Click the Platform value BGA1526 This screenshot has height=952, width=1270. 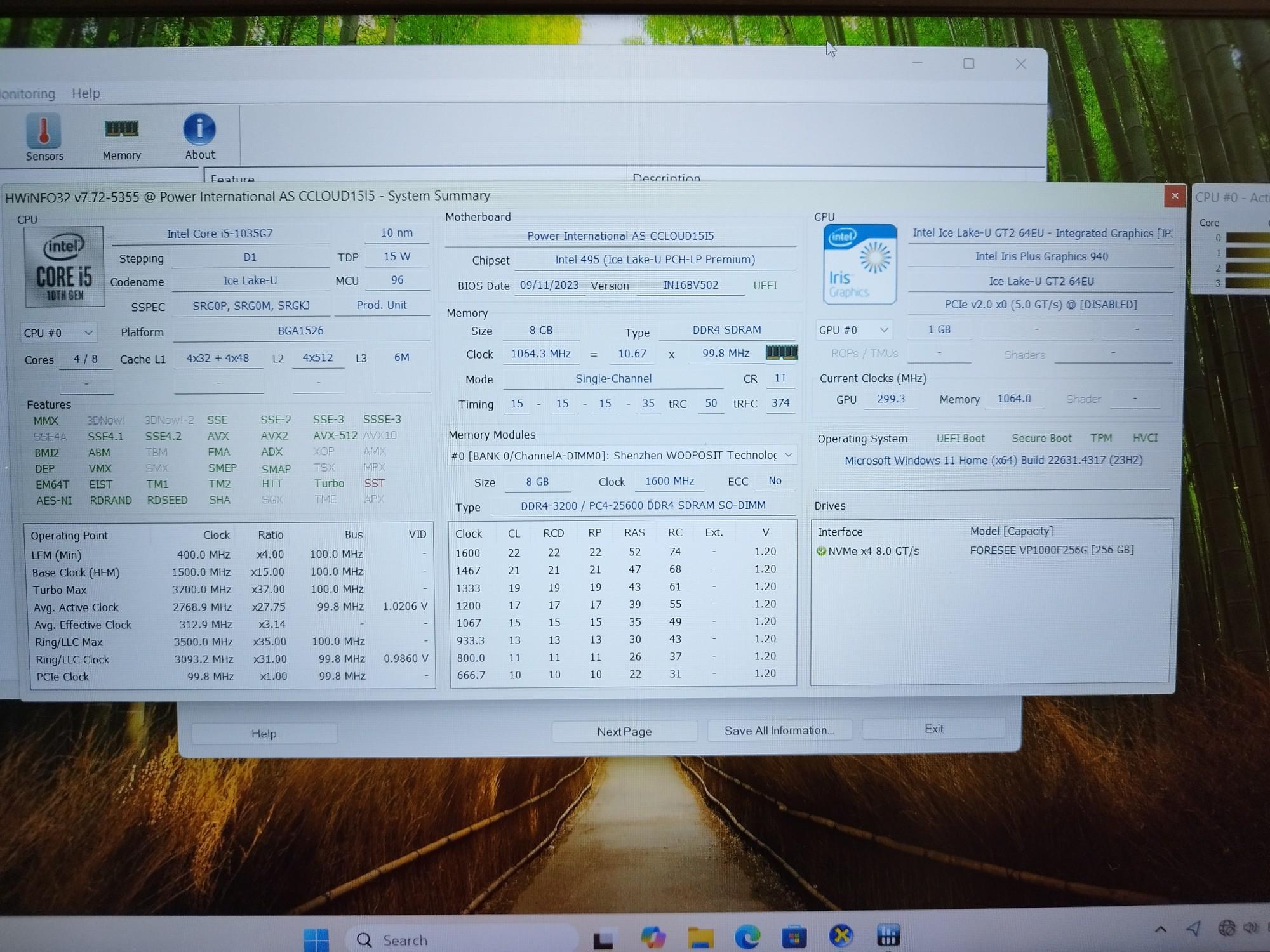tap(301, 331)
